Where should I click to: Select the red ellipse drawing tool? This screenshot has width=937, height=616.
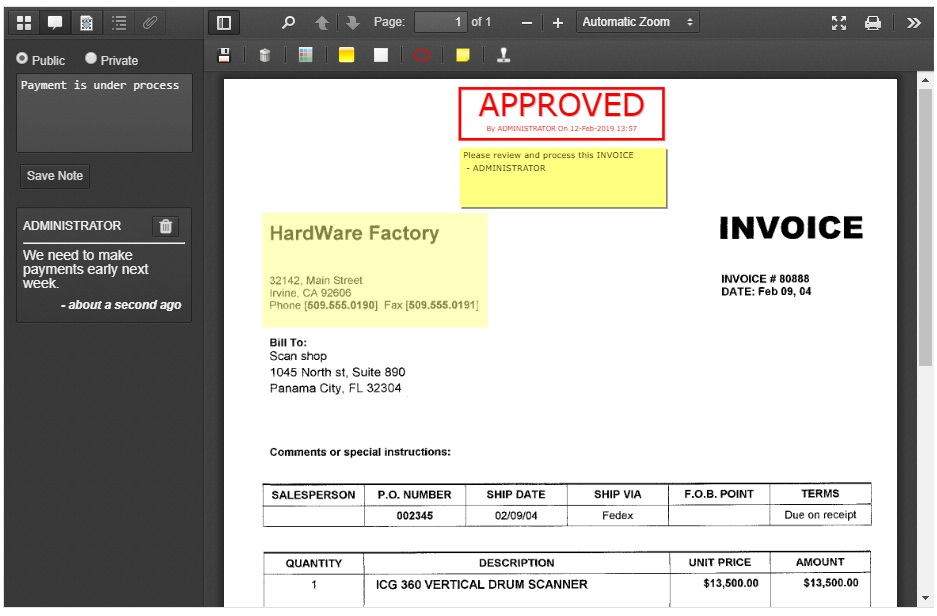coord(422,55)
